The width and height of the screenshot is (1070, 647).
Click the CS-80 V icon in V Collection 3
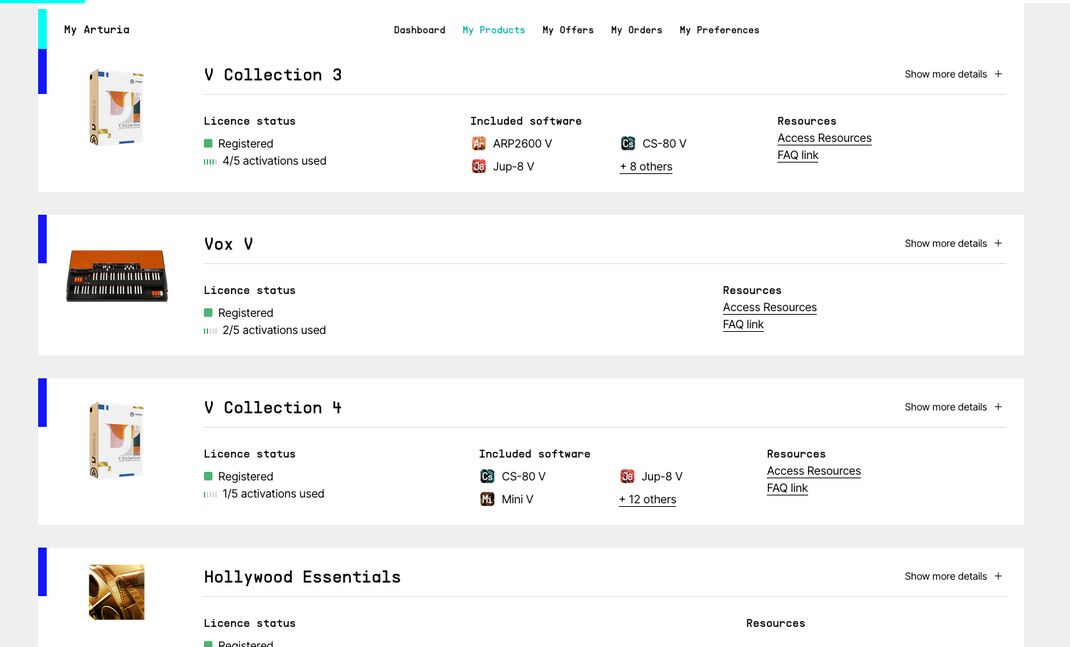click(628, 144)
